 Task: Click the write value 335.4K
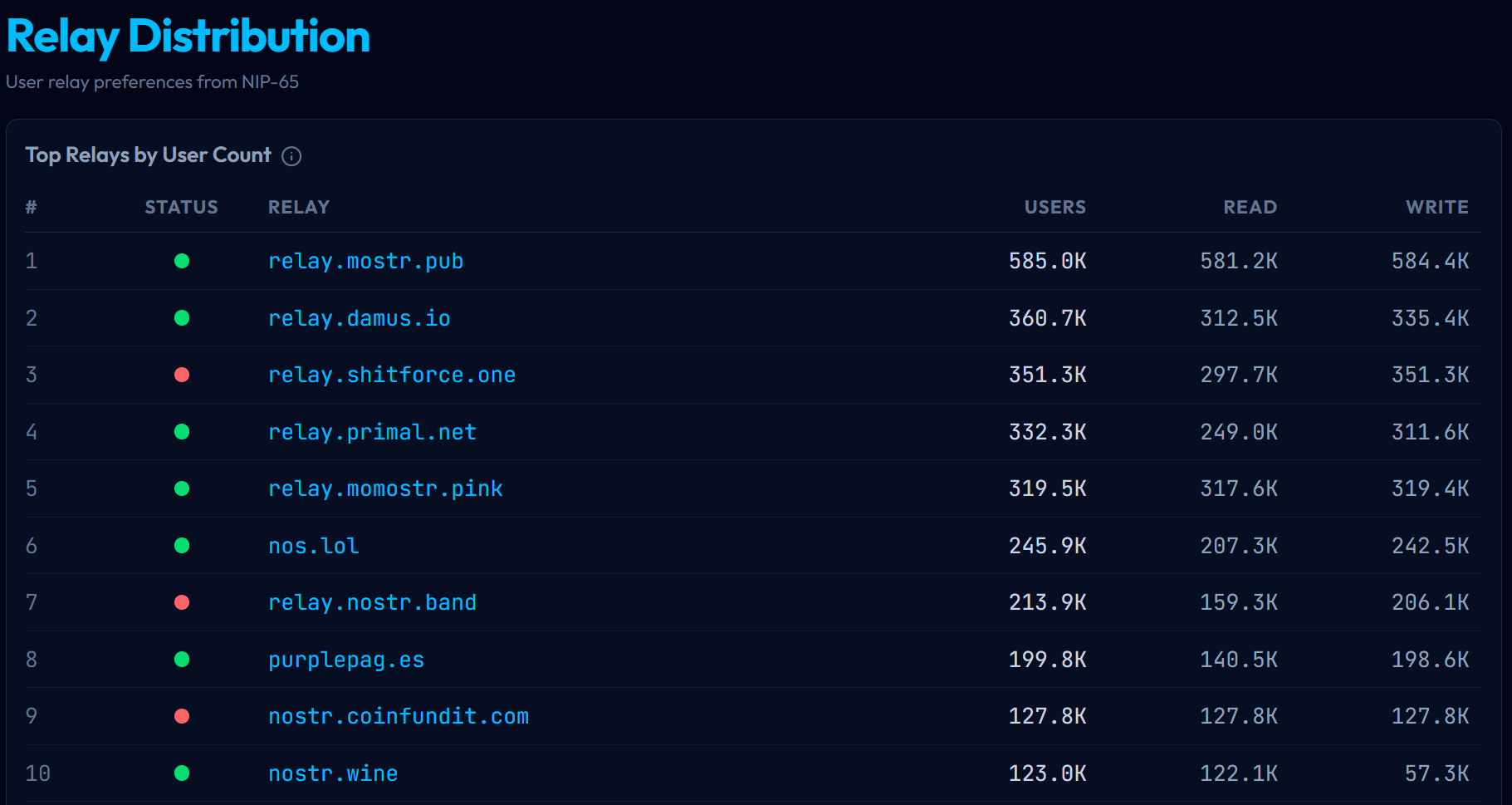click(1430, 318)
